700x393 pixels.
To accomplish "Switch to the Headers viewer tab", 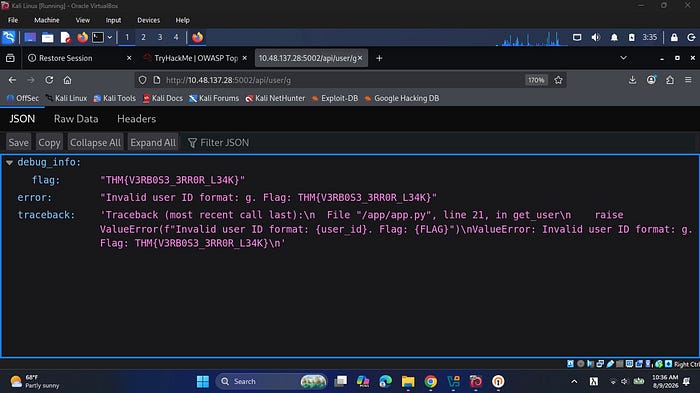I will tap(137, 119).
